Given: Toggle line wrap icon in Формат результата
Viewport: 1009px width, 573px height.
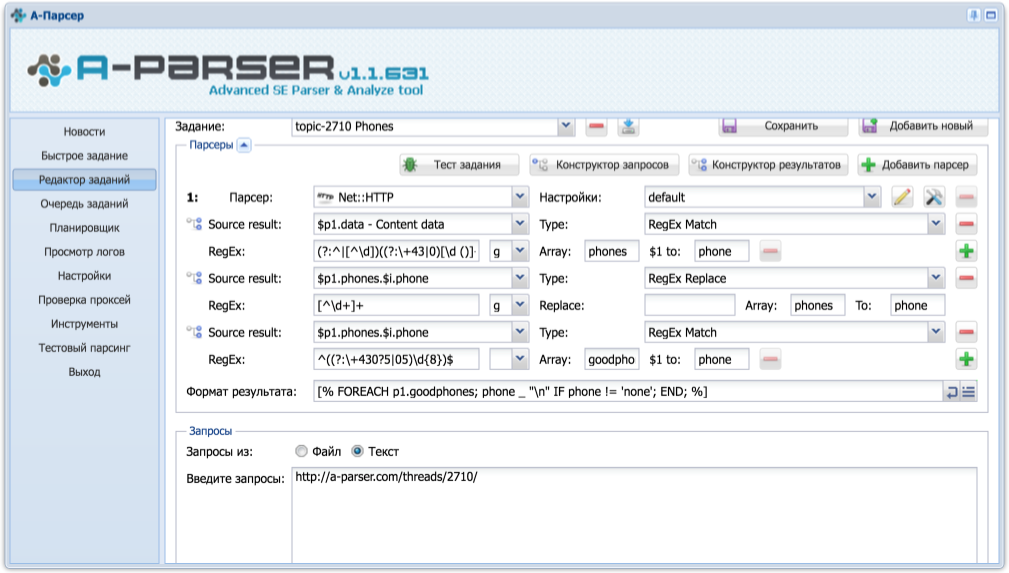Looking at the screenshot, I should (951, 391).
